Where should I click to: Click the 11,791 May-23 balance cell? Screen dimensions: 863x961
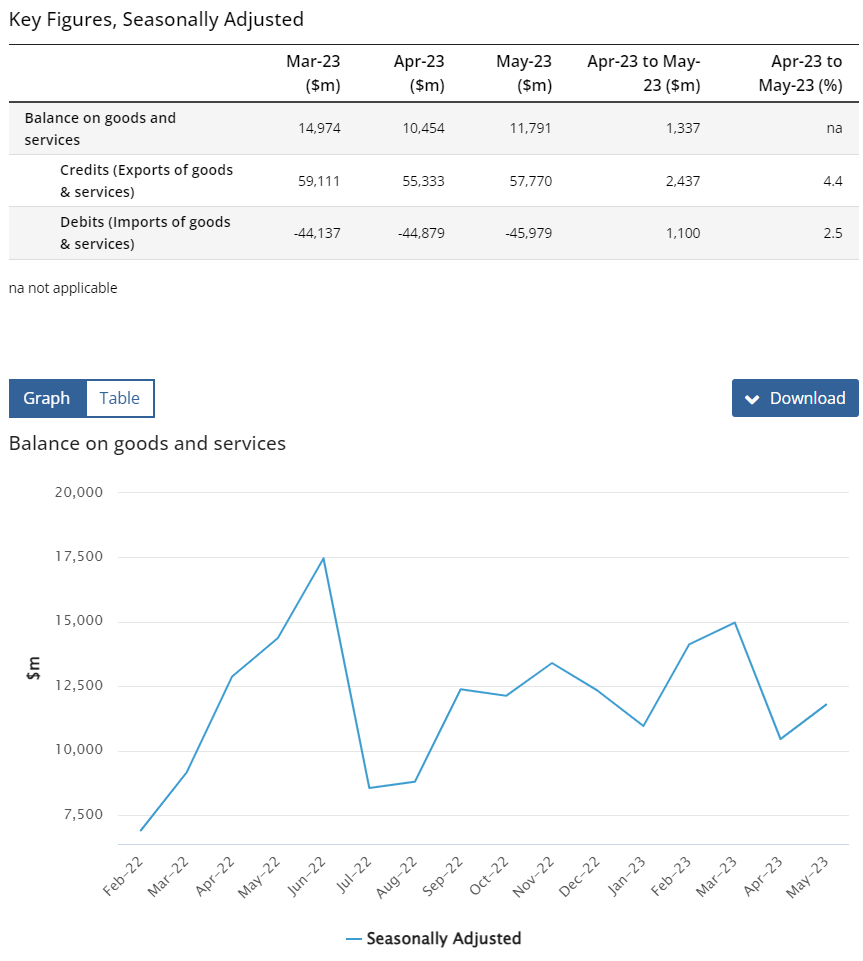pyautogui.click(x=531, y=128)
